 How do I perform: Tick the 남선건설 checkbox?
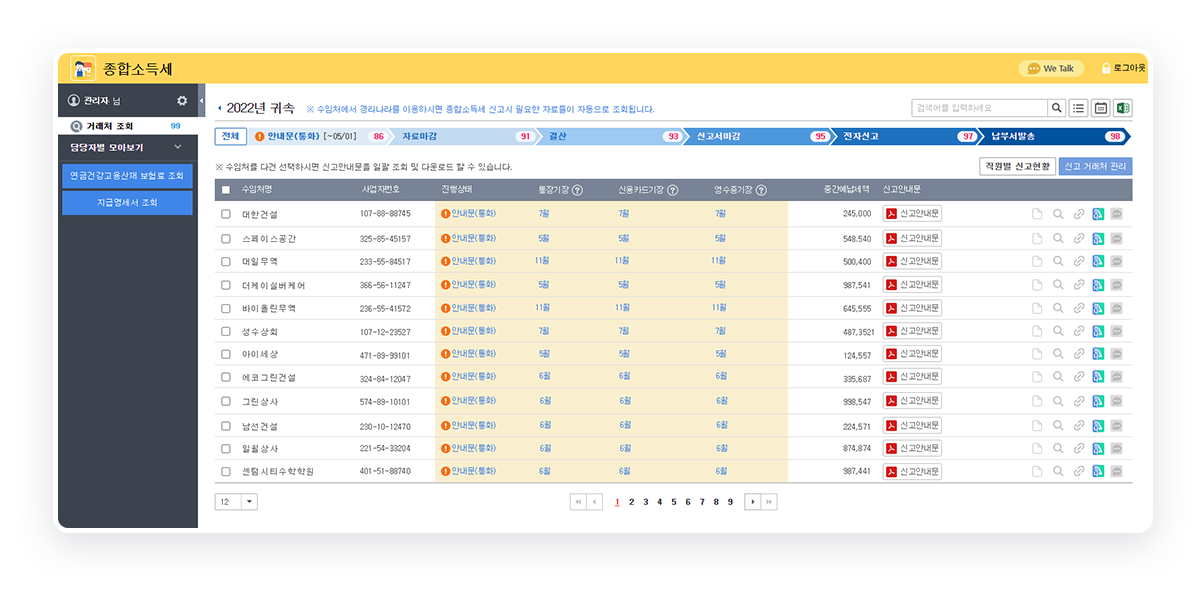pyautogui.click(x=226, y=425)
